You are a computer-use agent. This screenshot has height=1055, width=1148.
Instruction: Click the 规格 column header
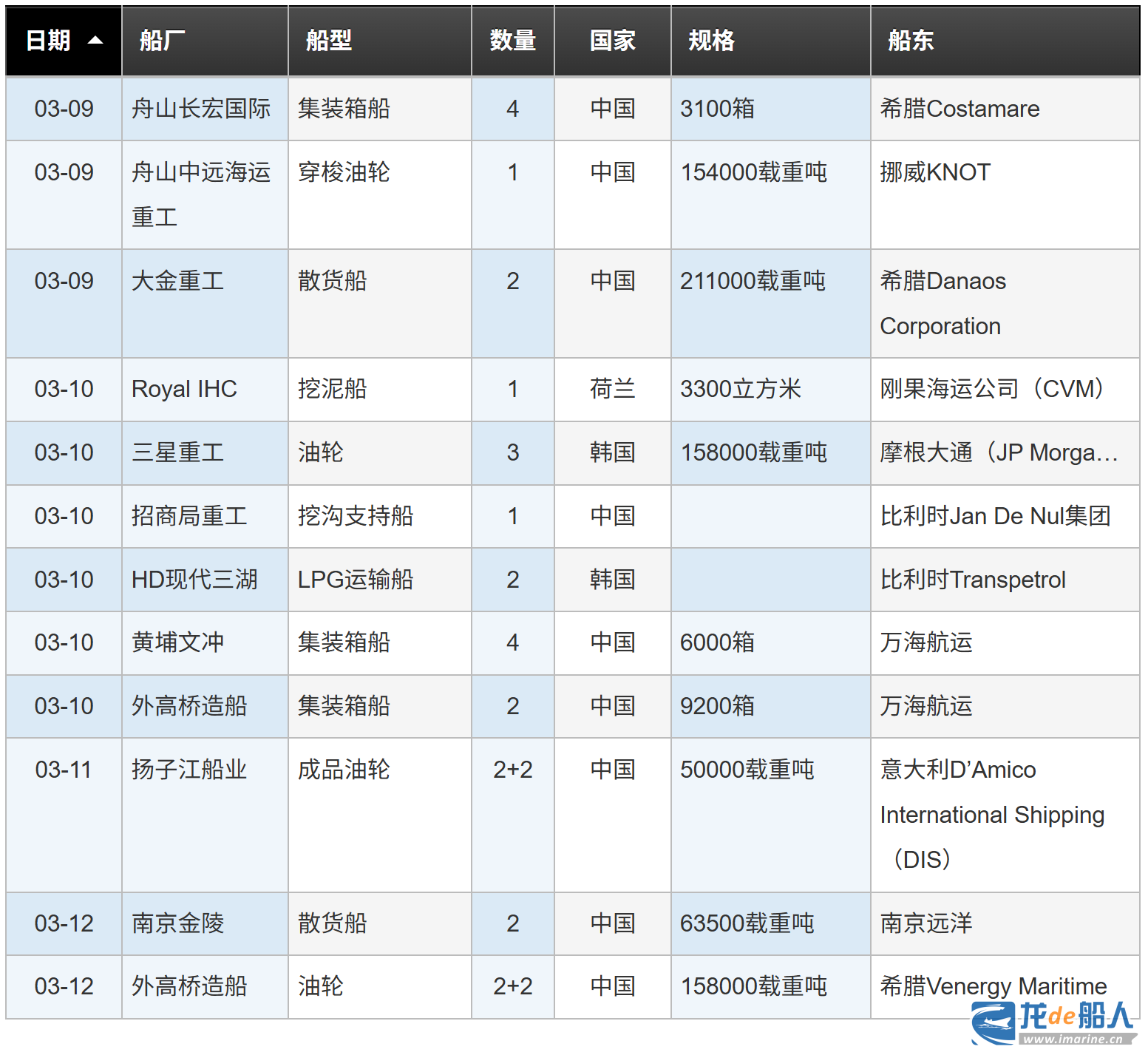pos(711,41)
